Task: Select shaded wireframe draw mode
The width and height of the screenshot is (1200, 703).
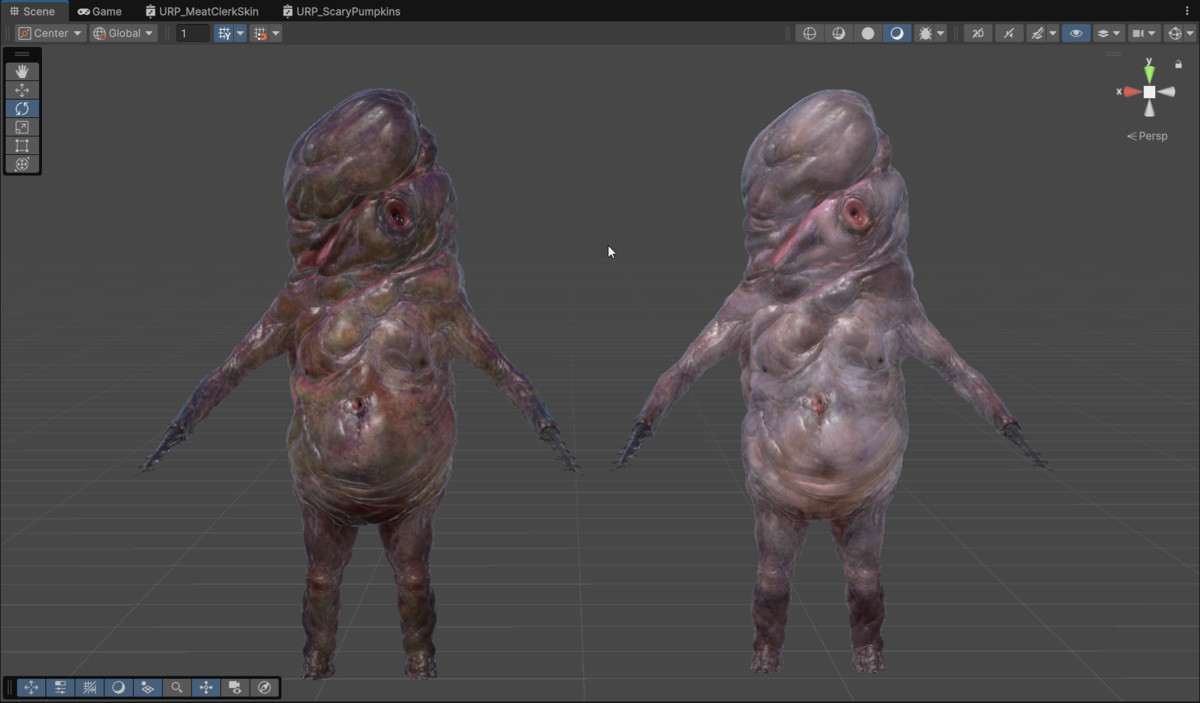Action: pyautogui.click(x=838, y=33)
